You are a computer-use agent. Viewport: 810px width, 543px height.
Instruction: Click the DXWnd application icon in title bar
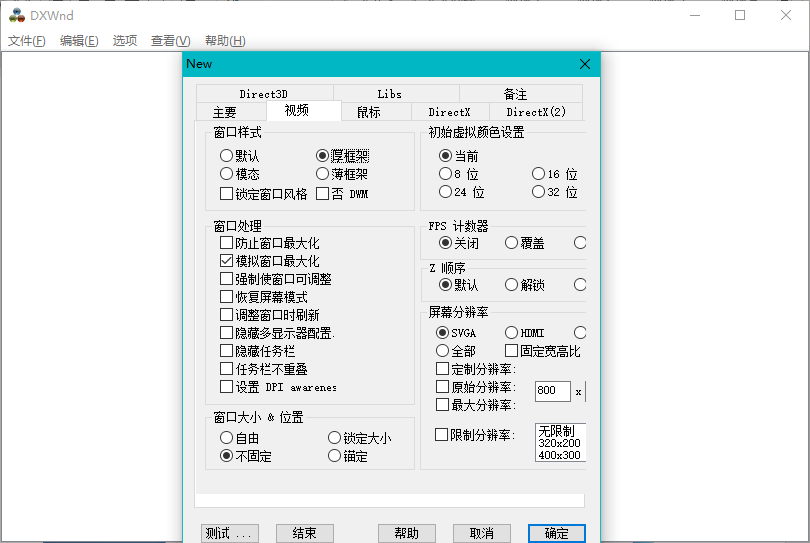click(x=17, y=15)
